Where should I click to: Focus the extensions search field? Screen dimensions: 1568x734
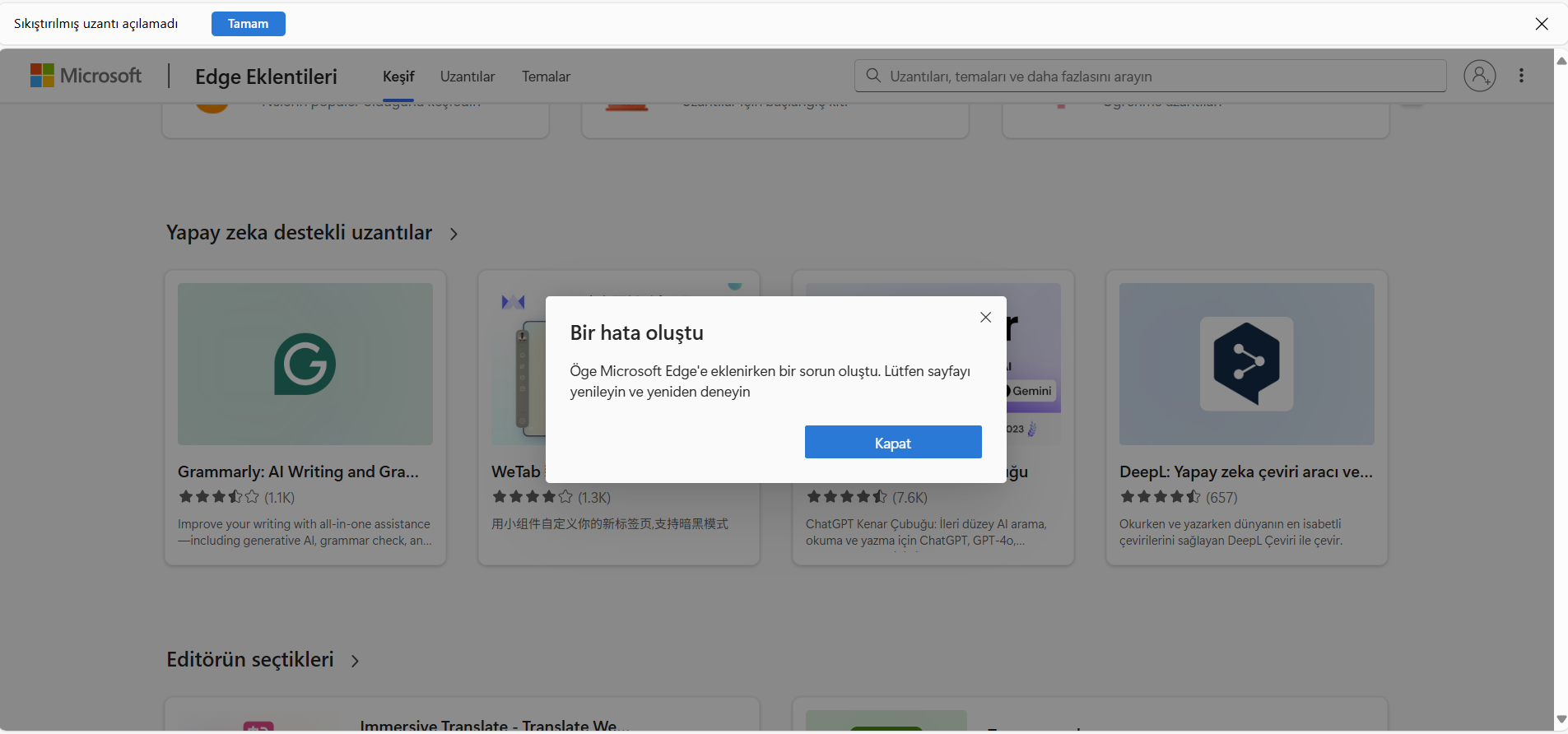[x=1150, y=76]
